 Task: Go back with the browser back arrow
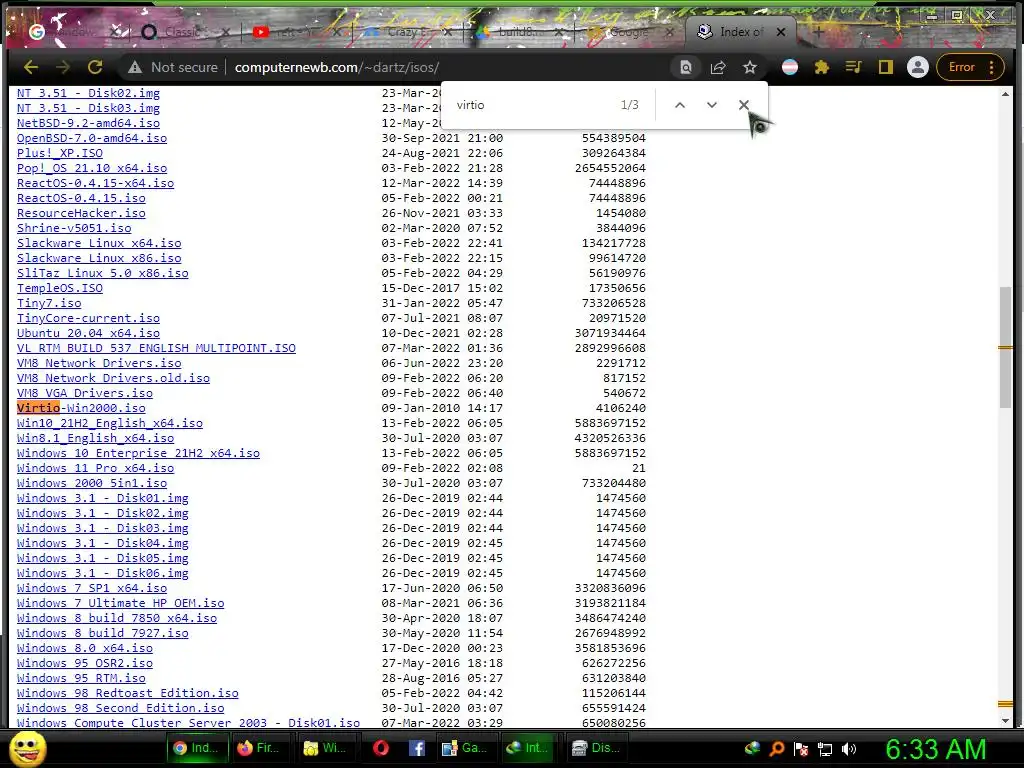click(x=31, y=67)
